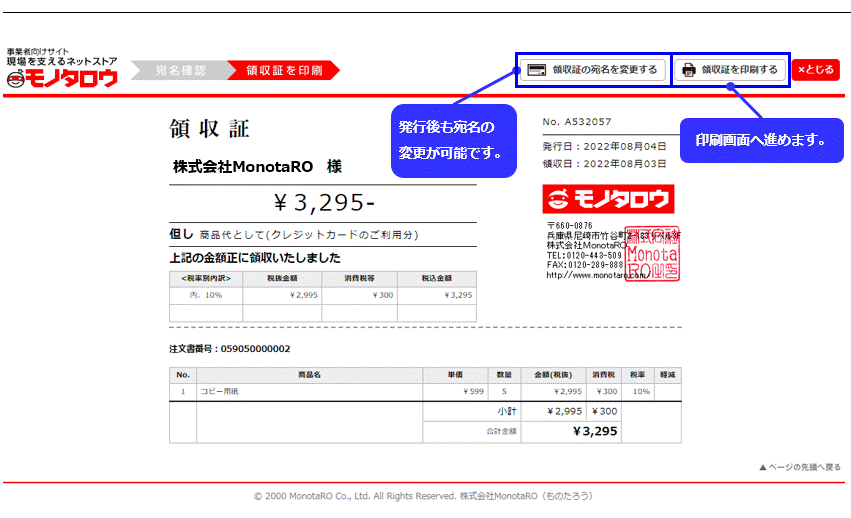Screen dimensions: 851x518
Task: Select the 宛名確認 step tab
Action: coord(181,70)
